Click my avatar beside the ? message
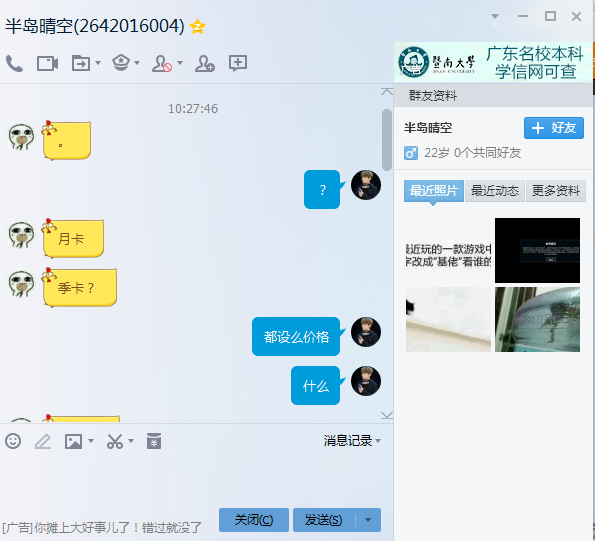The image size is (595, 541). coord(366,185)
